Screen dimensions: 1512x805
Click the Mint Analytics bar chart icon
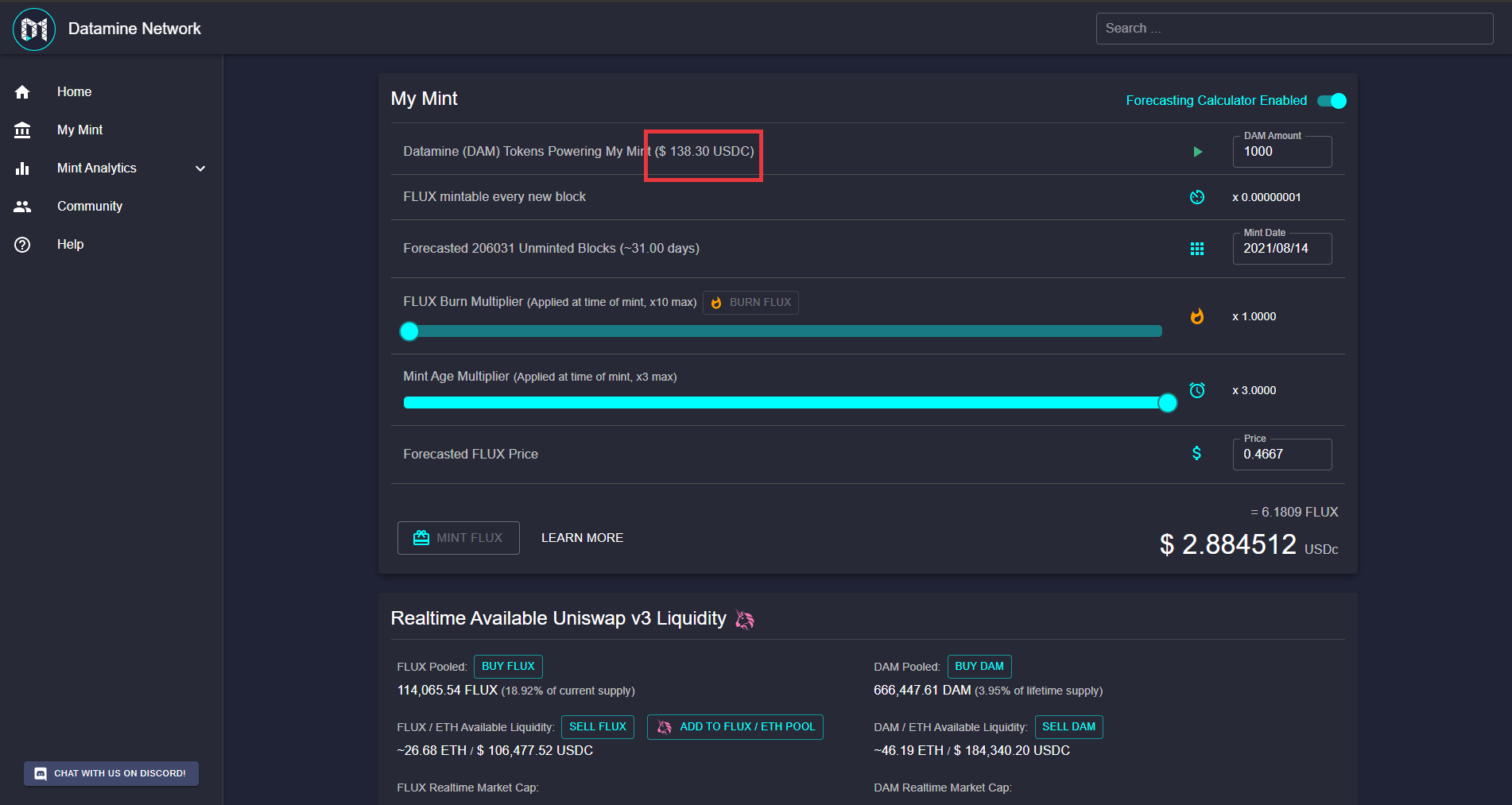(22, 168)
